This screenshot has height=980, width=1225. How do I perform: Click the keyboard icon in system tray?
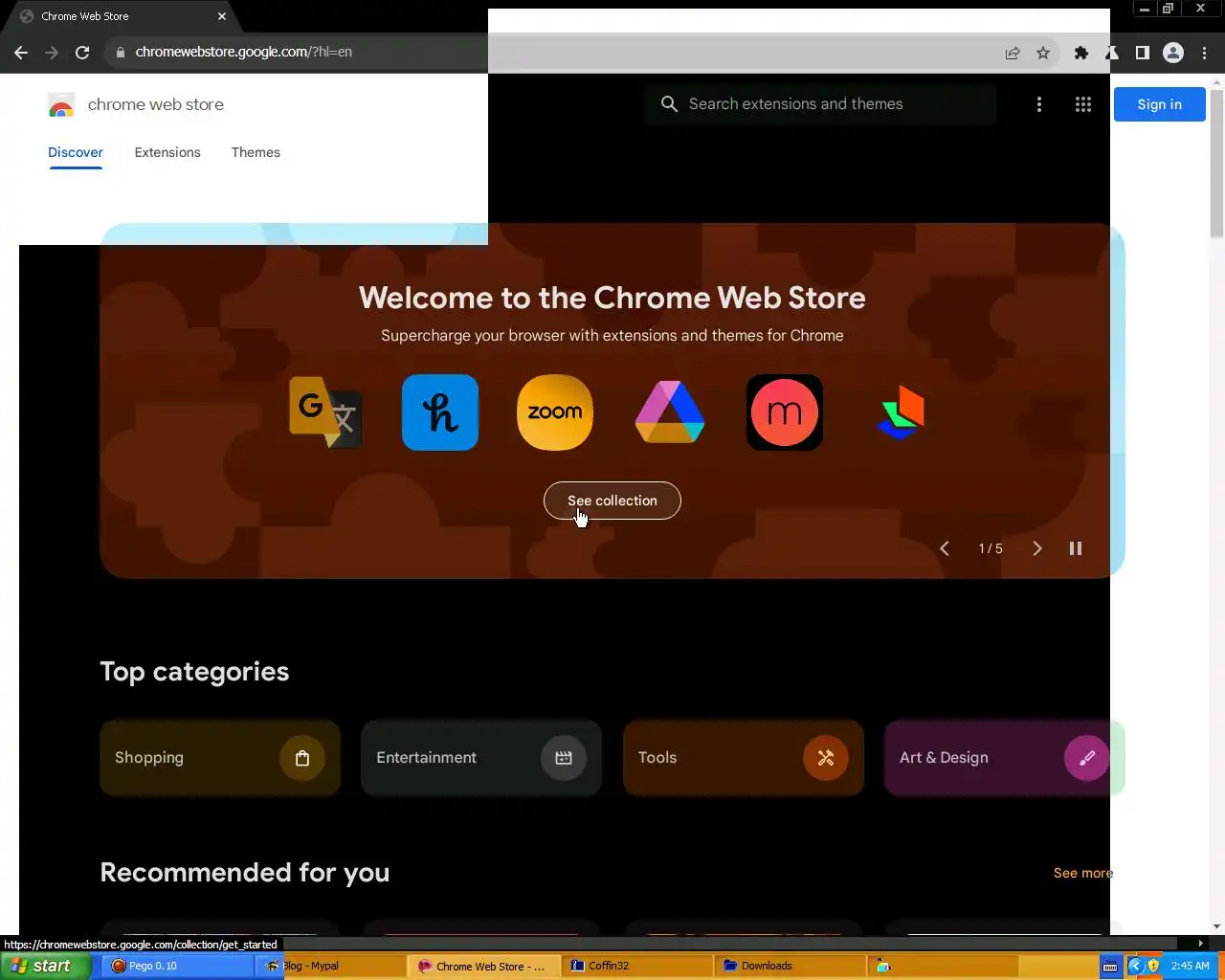[x=1110, y=967]
